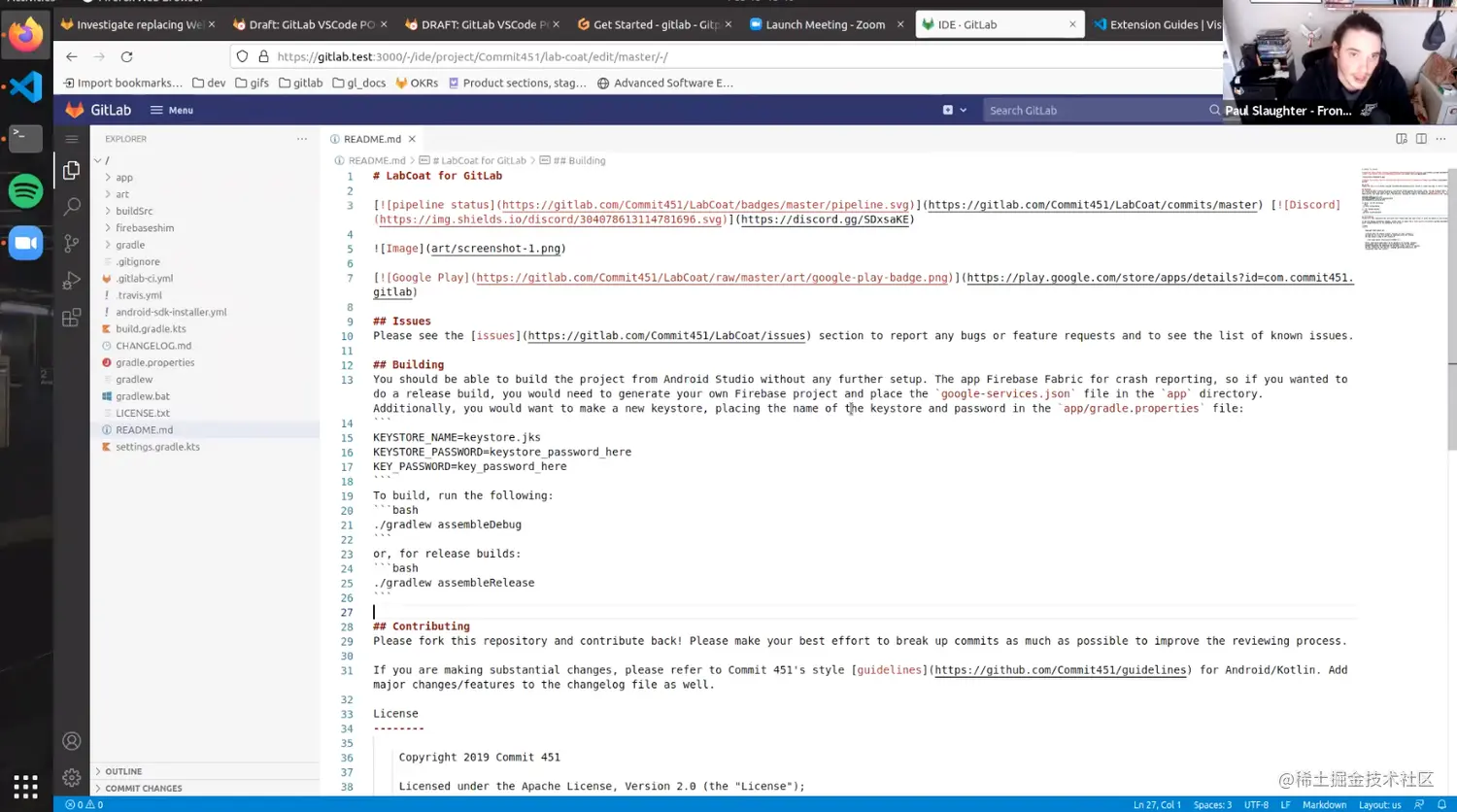Go back in Firefox

[71, 56]
